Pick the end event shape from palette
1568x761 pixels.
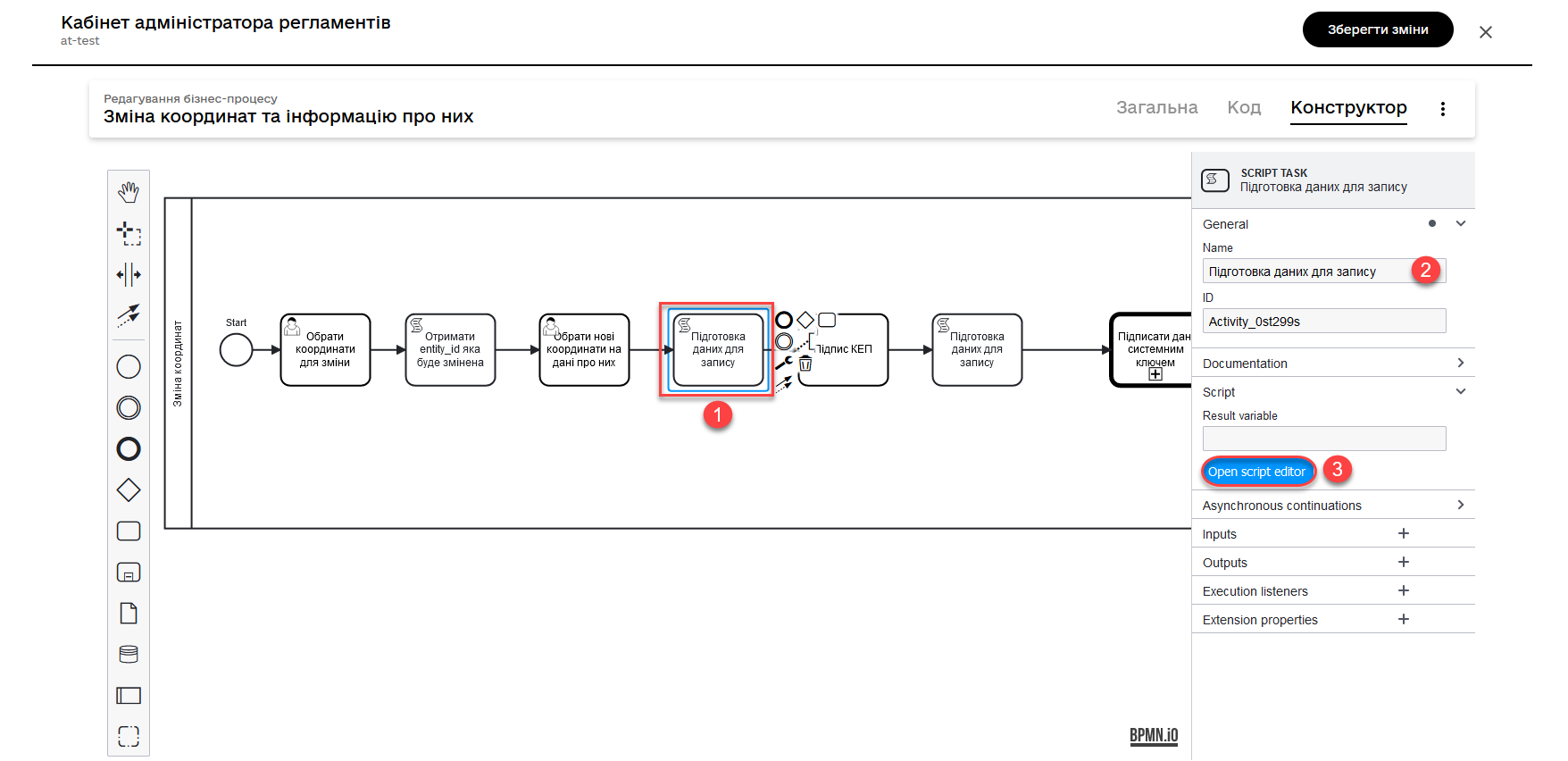(129, 449)
